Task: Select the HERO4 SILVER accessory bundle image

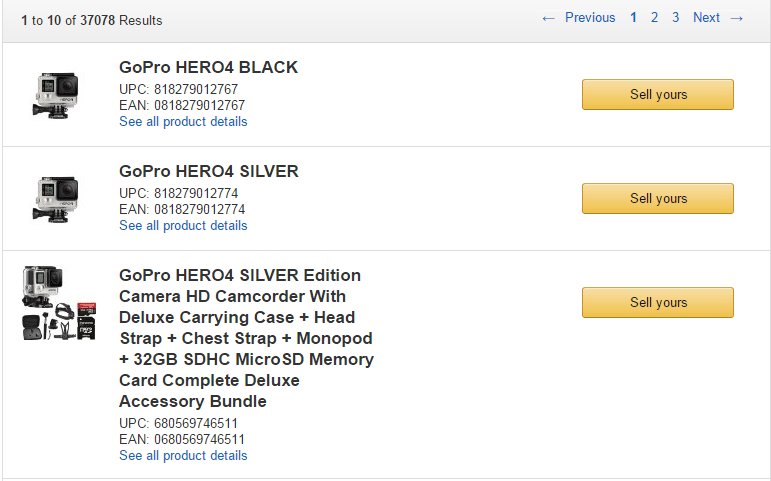Action: (59, 303)
